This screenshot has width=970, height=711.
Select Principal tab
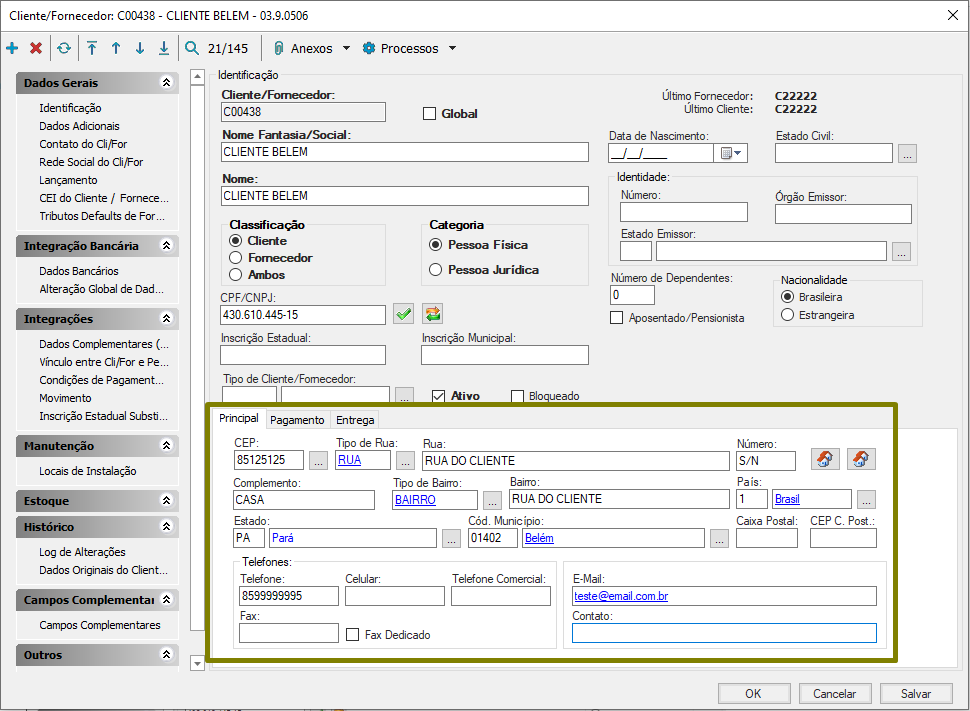239,418
